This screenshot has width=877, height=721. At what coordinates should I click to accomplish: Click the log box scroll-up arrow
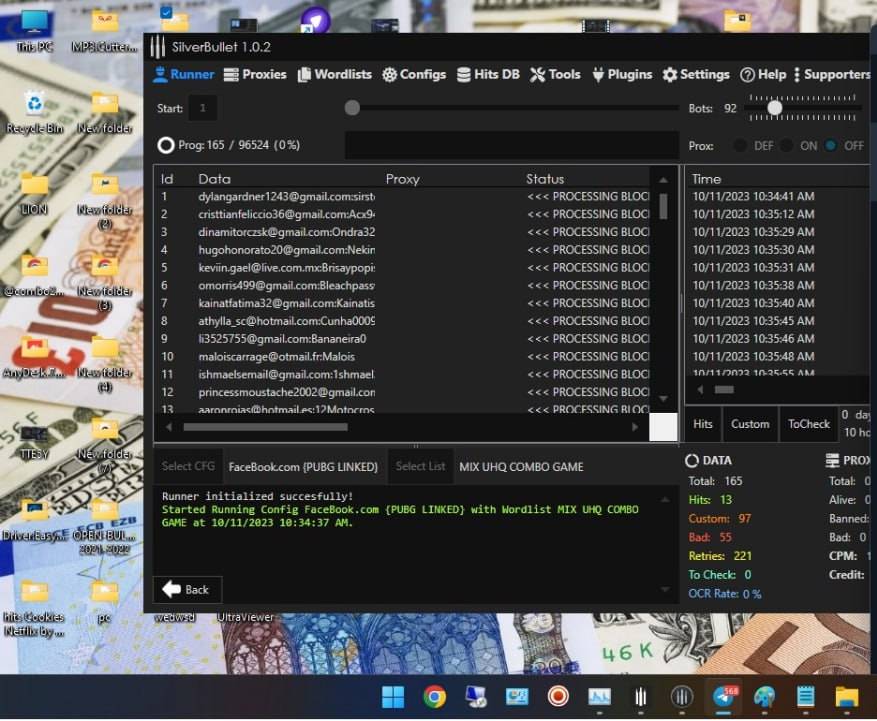tap(665, 499)
